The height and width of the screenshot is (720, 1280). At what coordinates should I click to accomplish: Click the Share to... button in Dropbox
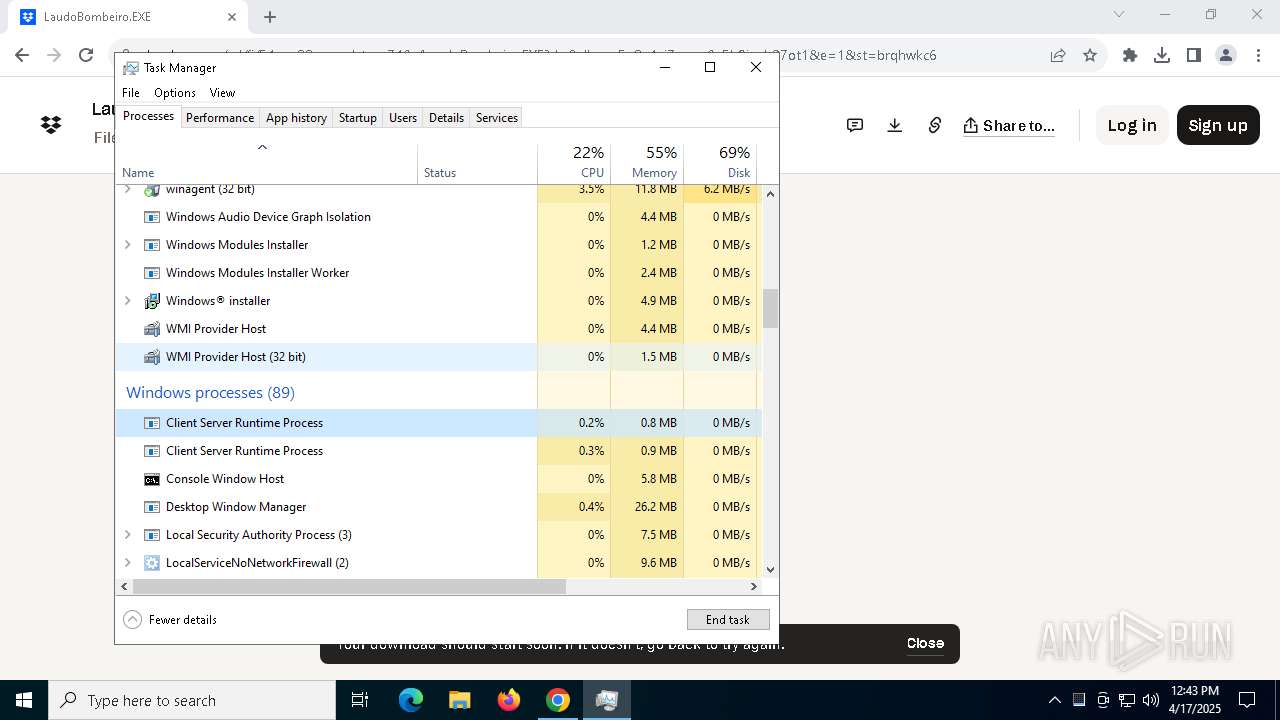[1009, 125]
